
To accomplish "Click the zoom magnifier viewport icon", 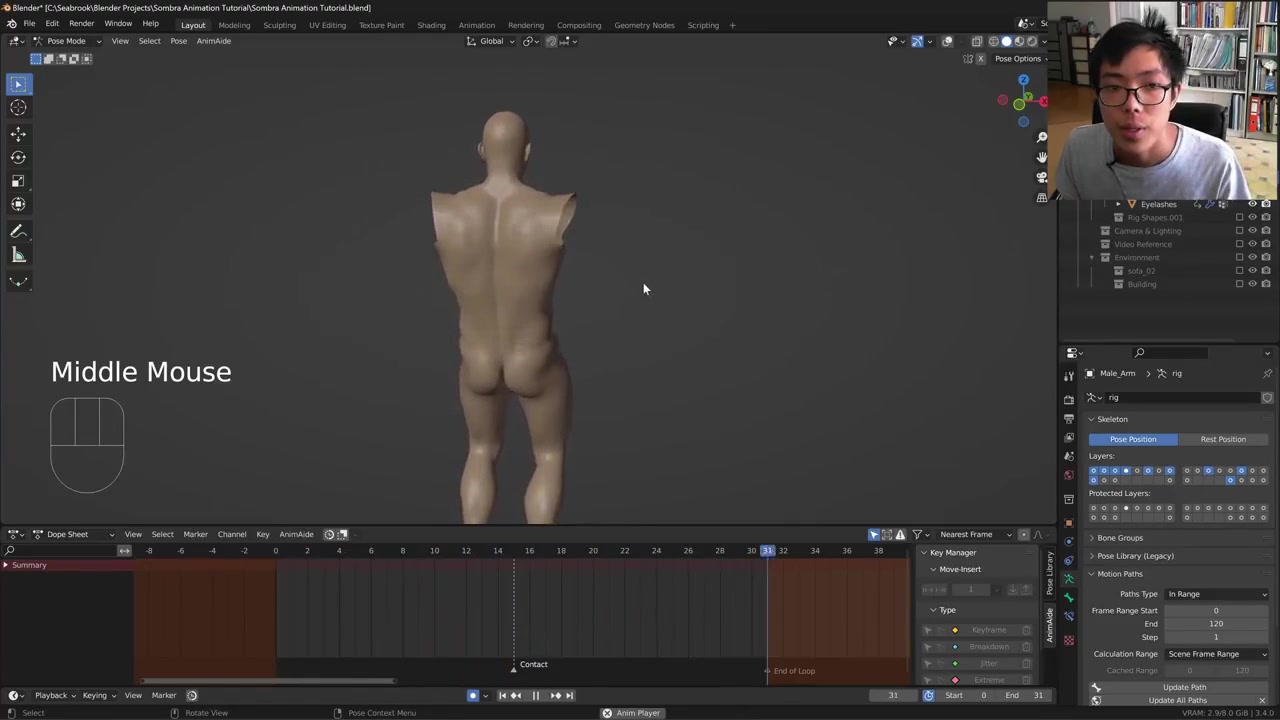I will (x=1042, y=137).
